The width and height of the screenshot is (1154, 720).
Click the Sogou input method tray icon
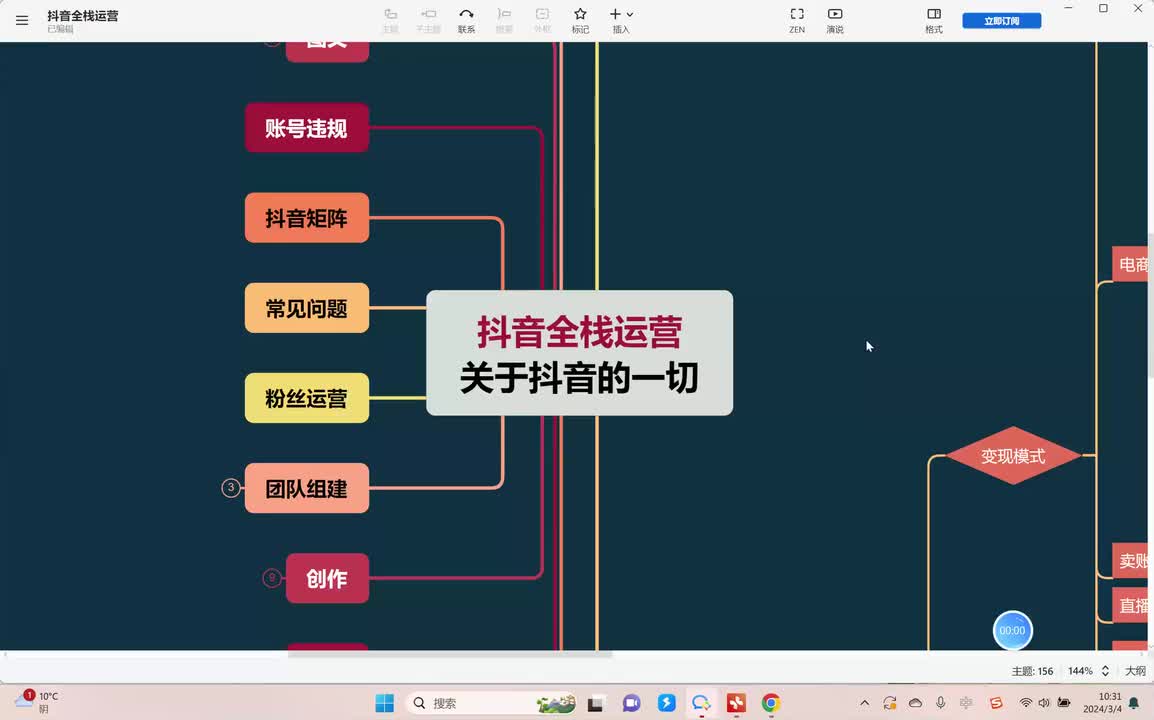[x=996, y=703]
